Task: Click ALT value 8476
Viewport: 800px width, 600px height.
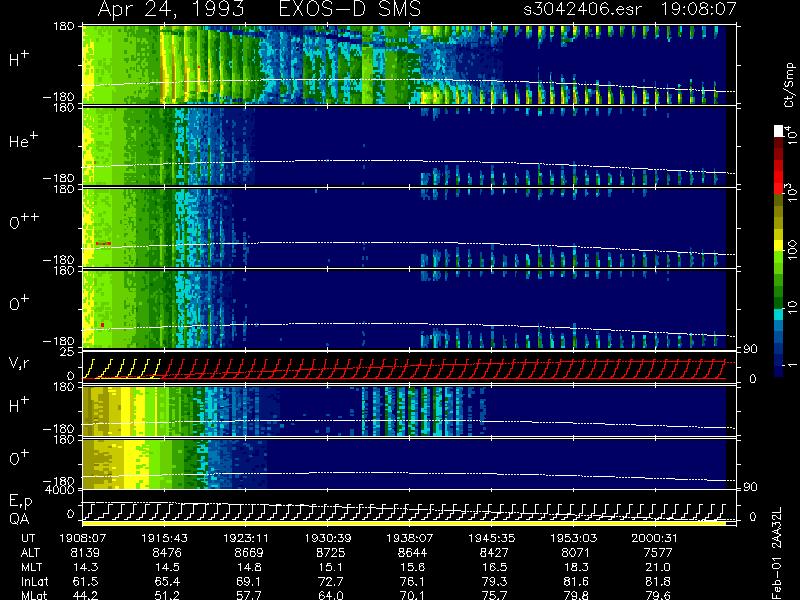Action: (167, 553)
